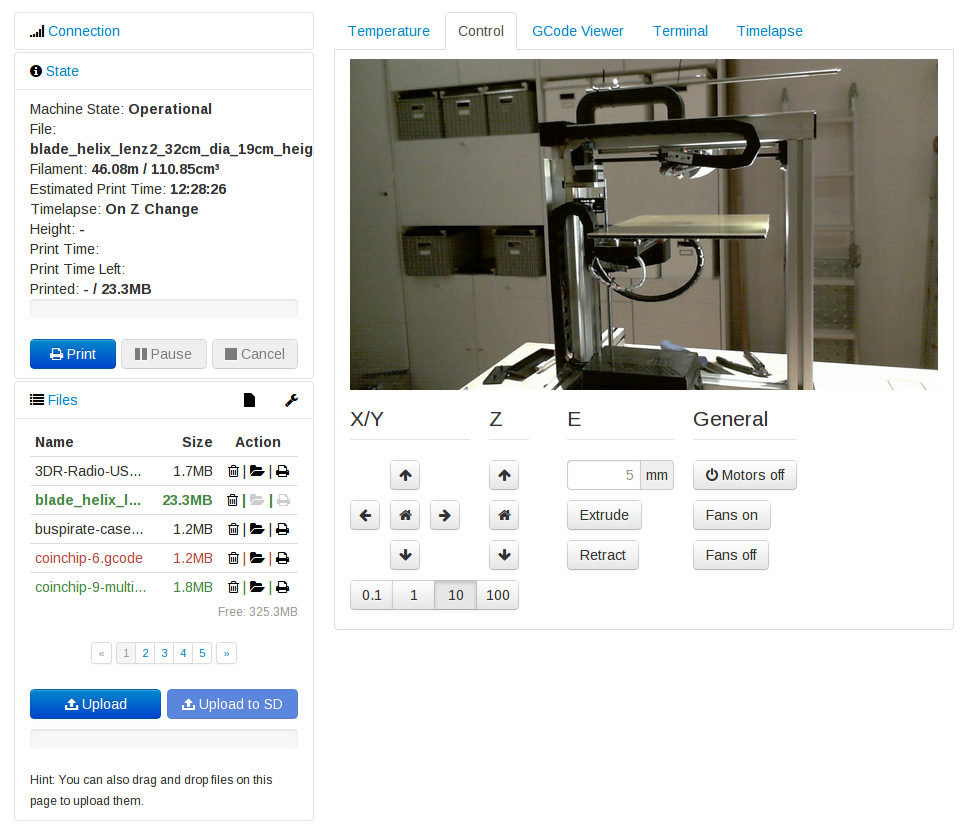
Task: Load the 3DR-Radio-US file
Action: [257, 471]
